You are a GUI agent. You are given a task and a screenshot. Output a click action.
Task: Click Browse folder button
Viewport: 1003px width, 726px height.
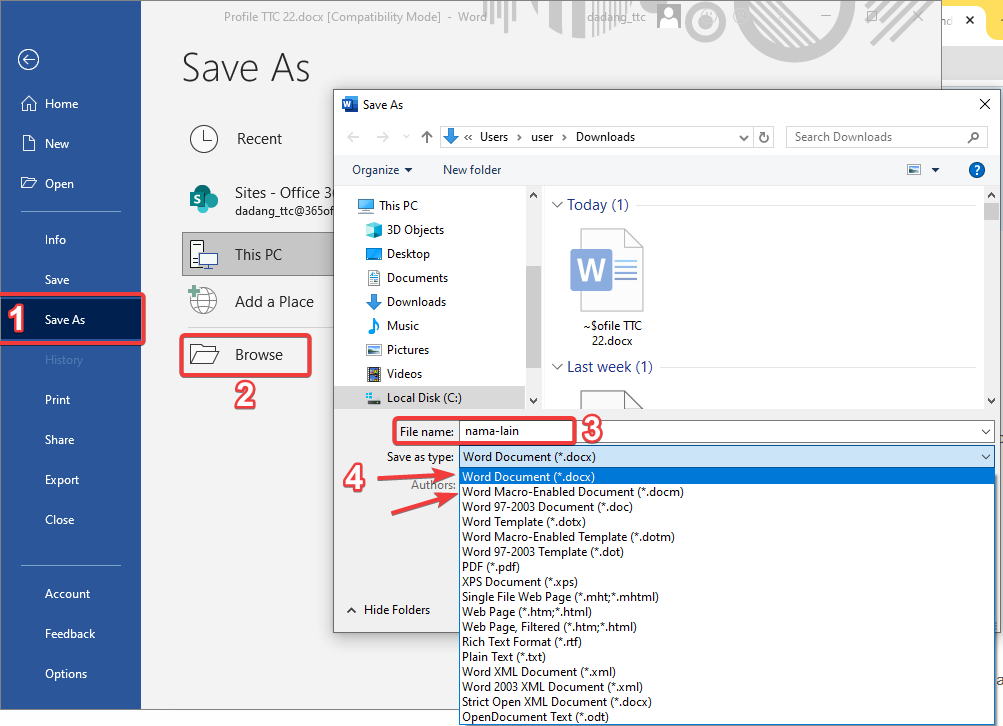245,355
